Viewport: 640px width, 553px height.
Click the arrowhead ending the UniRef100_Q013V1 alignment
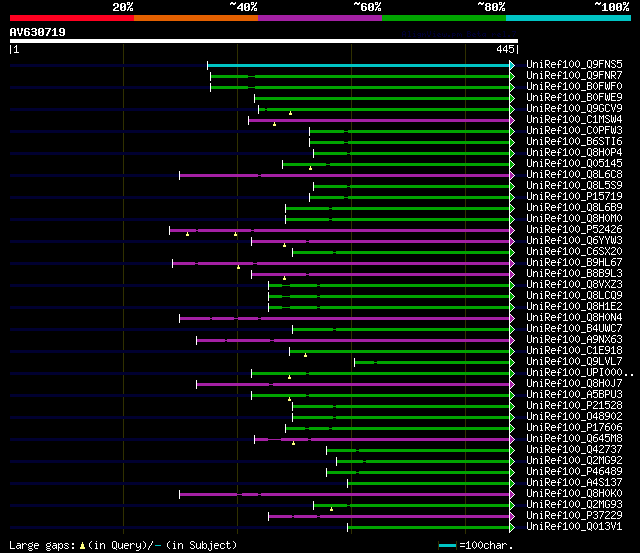coord(512,527)
